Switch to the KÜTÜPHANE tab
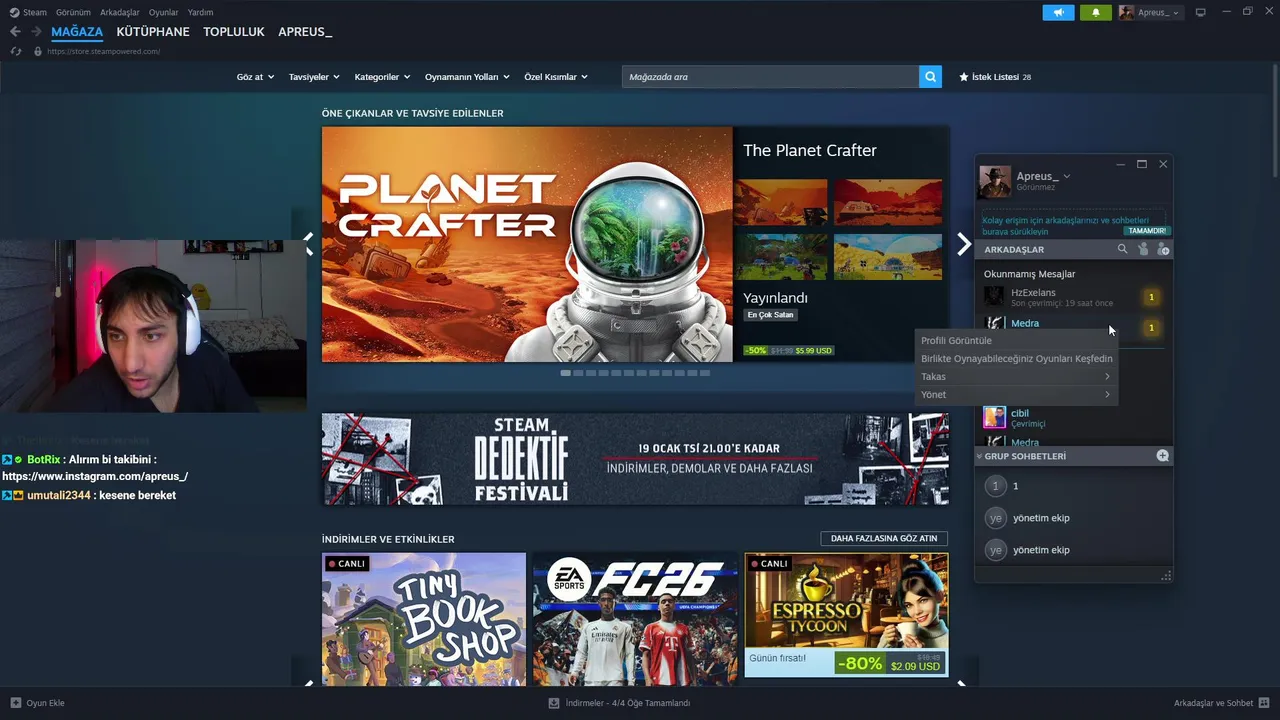 [x=153, y=32]
